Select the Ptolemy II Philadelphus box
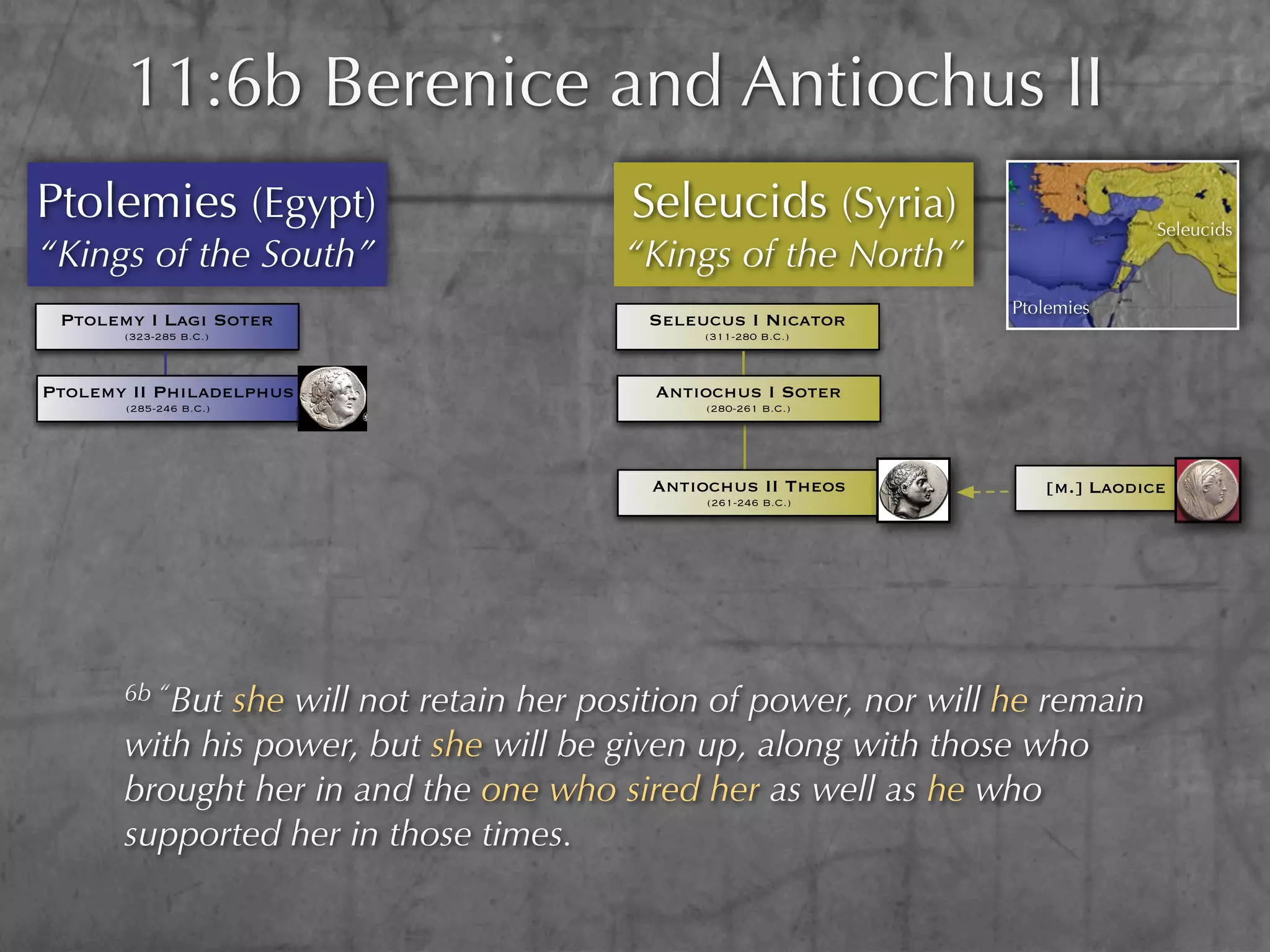This screenshot has height=952, width=1270. (x=167, y=399)
